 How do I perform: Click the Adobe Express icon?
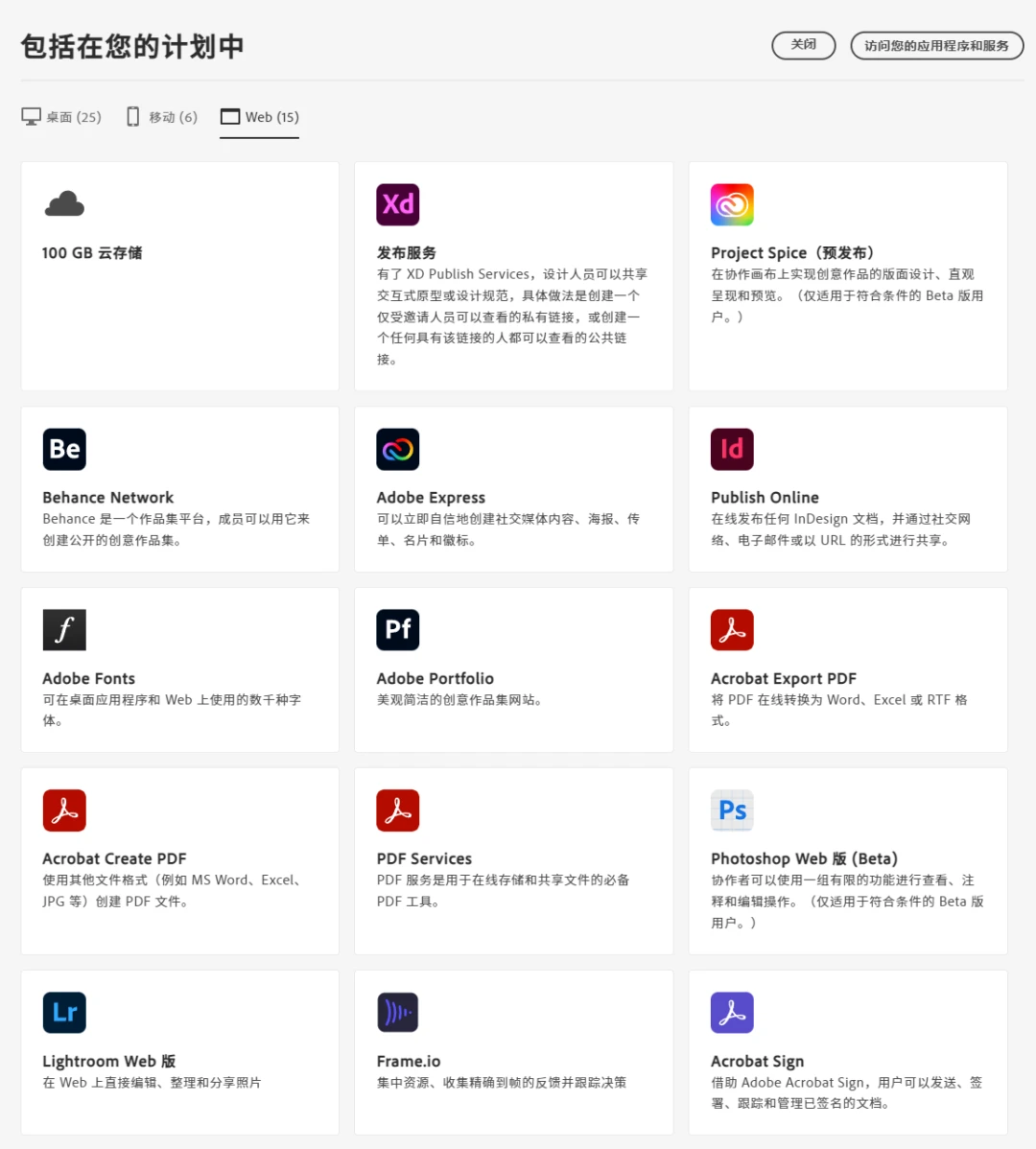click(398, 449)
